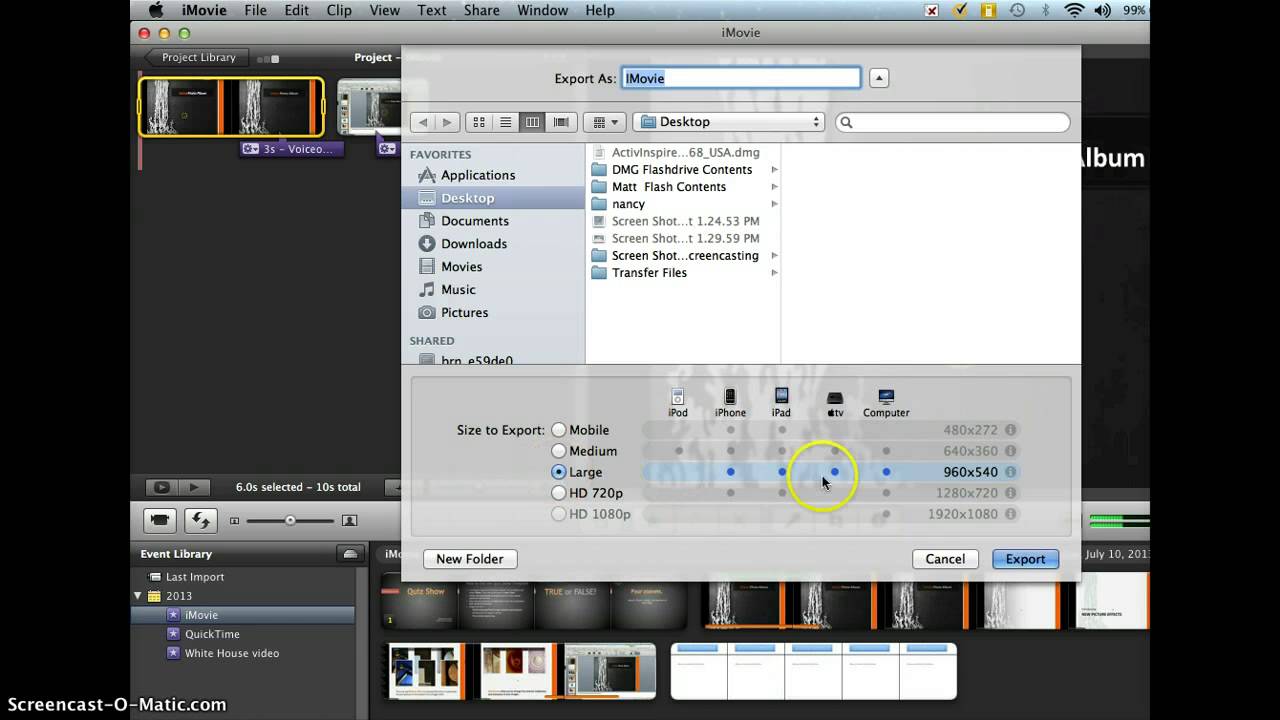Switch file browser to icon view
The height and width of the screenshot is (720, 1280).
coord(479,122)
